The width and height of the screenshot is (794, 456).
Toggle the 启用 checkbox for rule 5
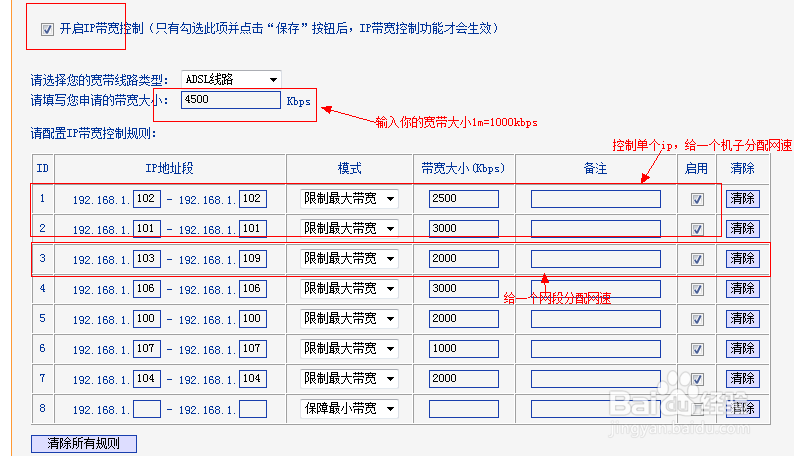697,319
